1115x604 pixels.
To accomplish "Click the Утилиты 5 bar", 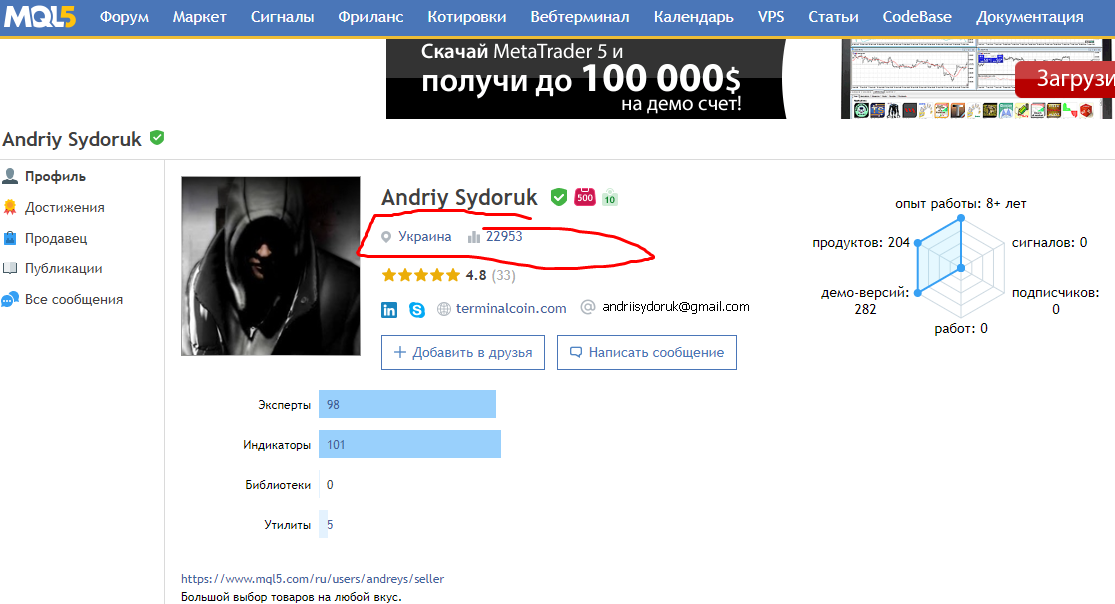I will [324, 524].
